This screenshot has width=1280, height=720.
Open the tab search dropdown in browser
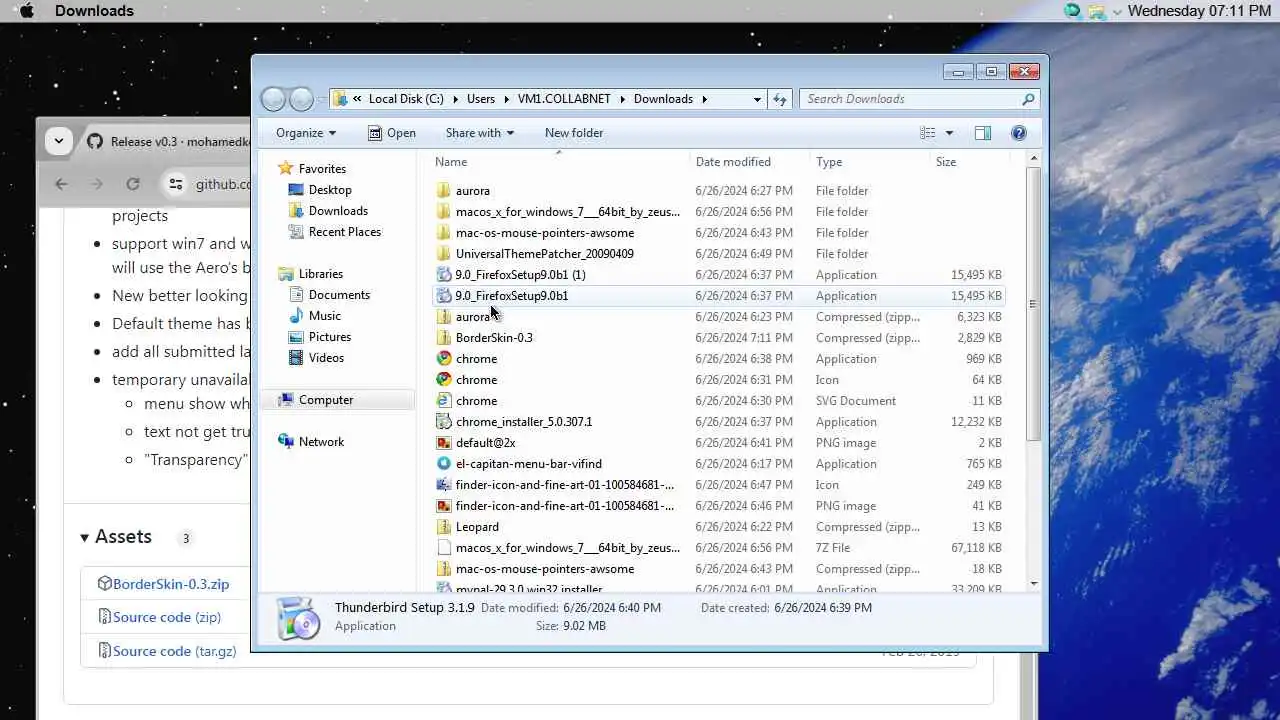(x=59, y=141)
